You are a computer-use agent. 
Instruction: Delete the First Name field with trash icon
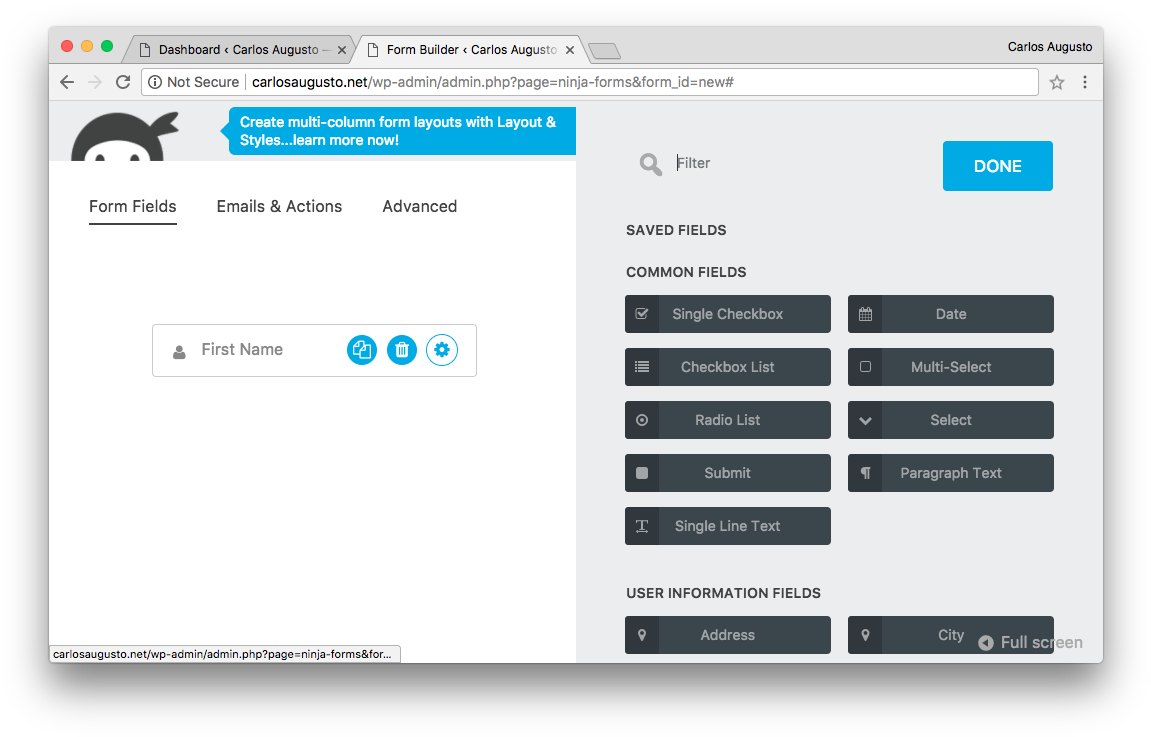click(x=402, y=350)
